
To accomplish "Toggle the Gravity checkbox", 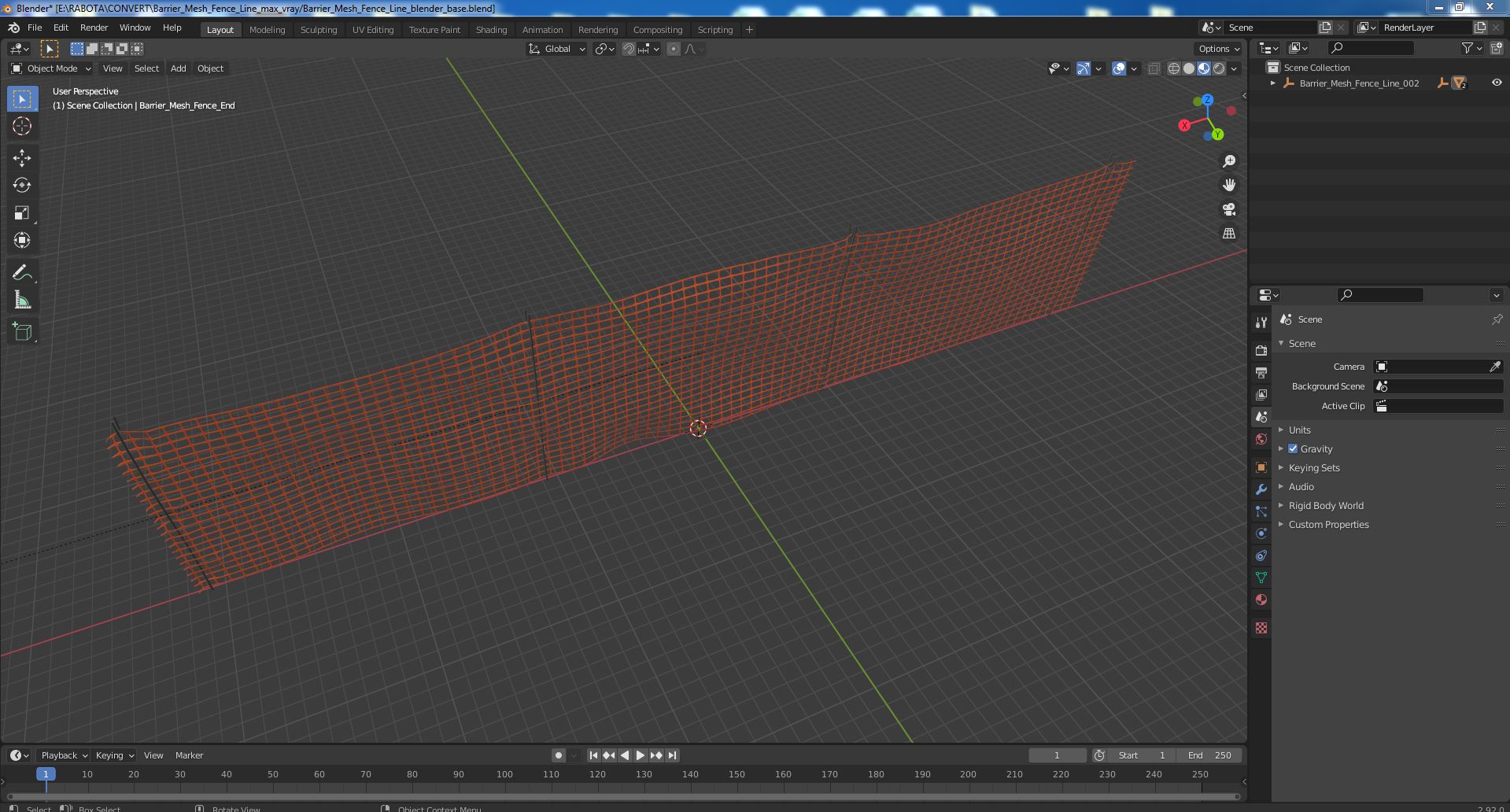I will (1293, 448).
